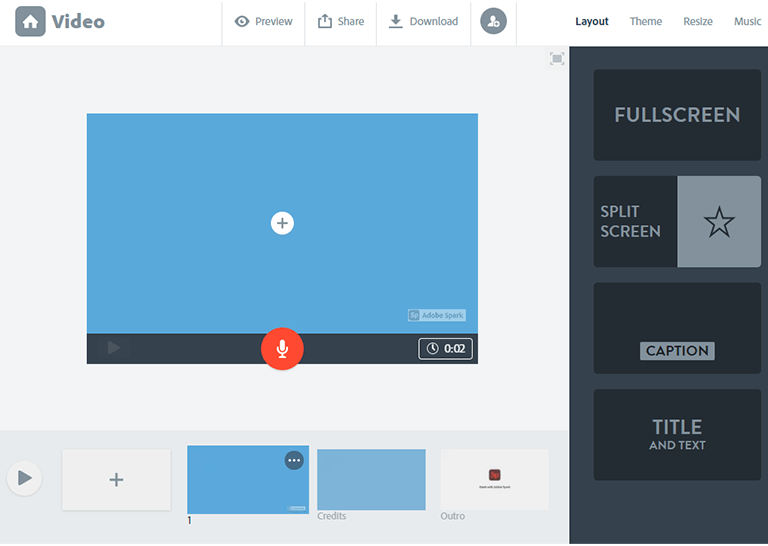Click the Download arrow icon
Image resolution: width=768 pixels, height=546 pixels.
pyautogui.click(x=396, y=22)
